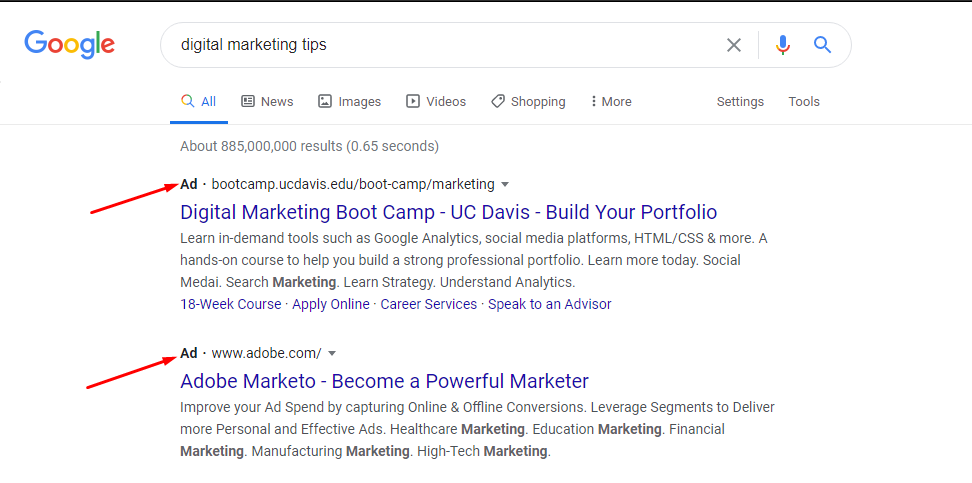
Task: Click the blue magnifying glass search icon
Action: point(823,45)
